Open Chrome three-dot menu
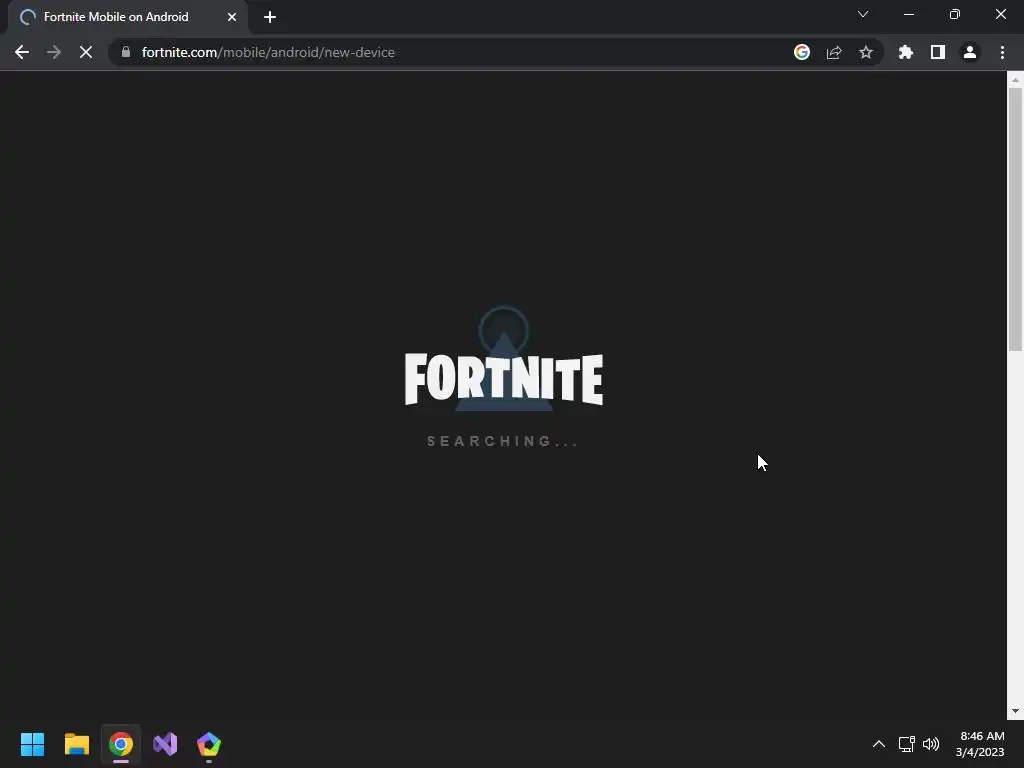Viewport: 1024px width, 768px height. [1002, 52]
